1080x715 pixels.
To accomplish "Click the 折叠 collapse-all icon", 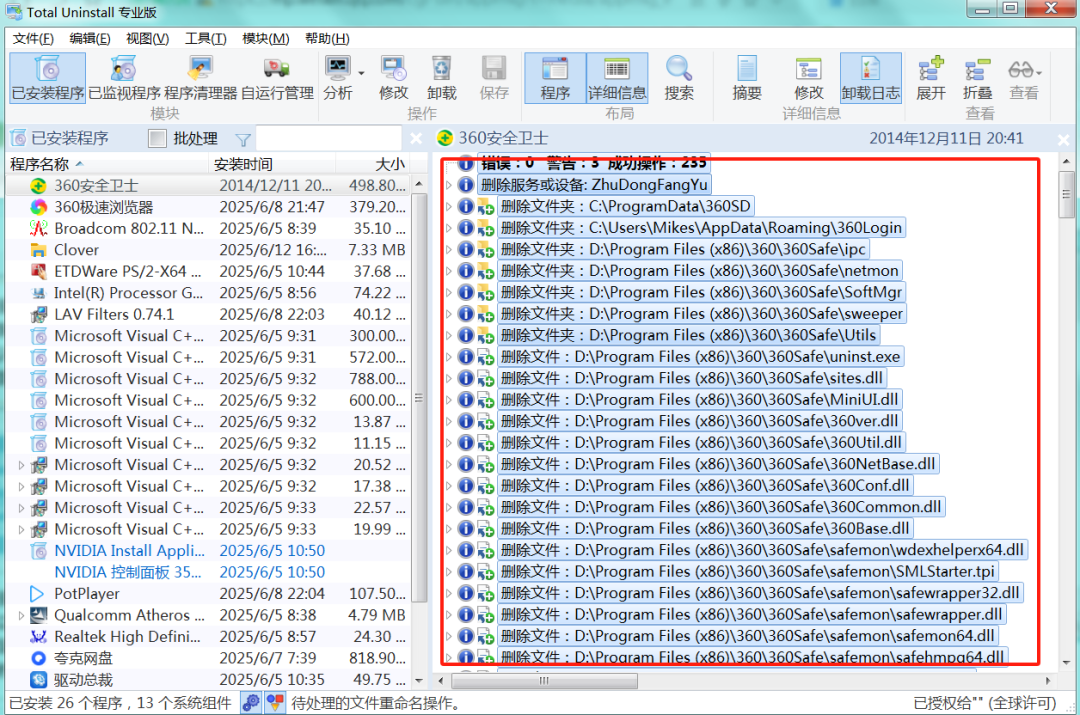I will 977,78.
